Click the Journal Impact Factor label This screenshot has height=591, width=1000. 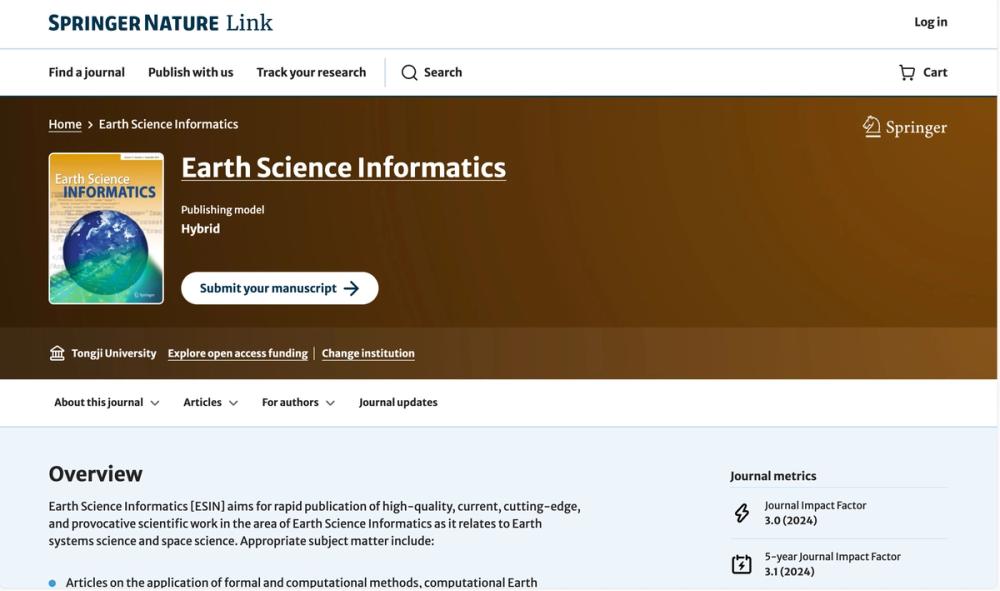click(815, 506)
